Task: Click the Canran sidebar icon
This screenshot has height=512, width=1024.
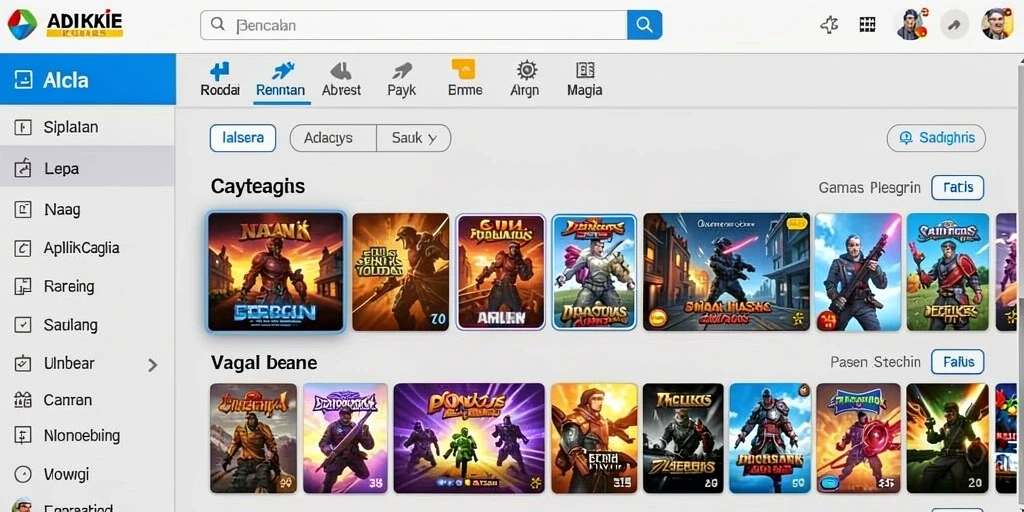Action: point(23,400)
